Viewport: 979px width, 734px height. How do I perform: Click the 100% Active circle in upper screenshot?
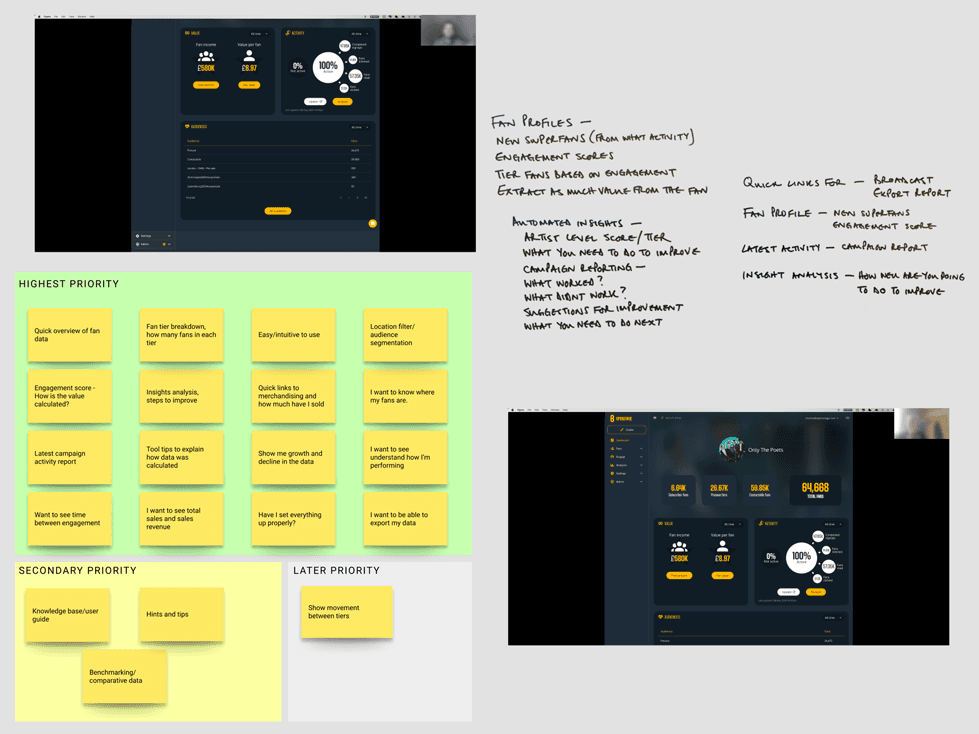328,67
